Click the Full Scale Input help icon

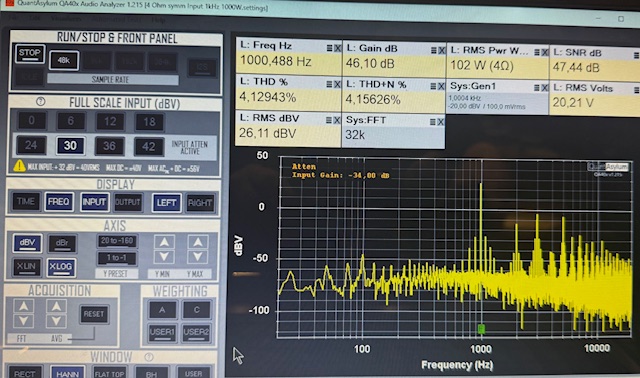point(40,101)
